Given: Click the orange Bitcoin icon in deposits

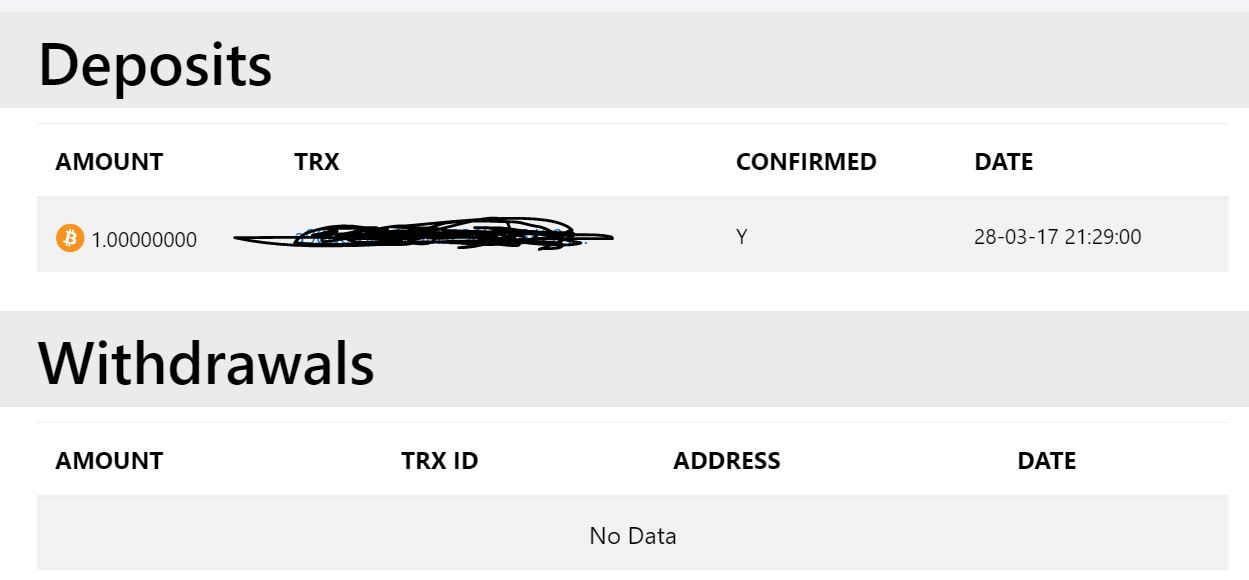Looking at the screenshot, I should pyautogui.click(x=70, y=238).
